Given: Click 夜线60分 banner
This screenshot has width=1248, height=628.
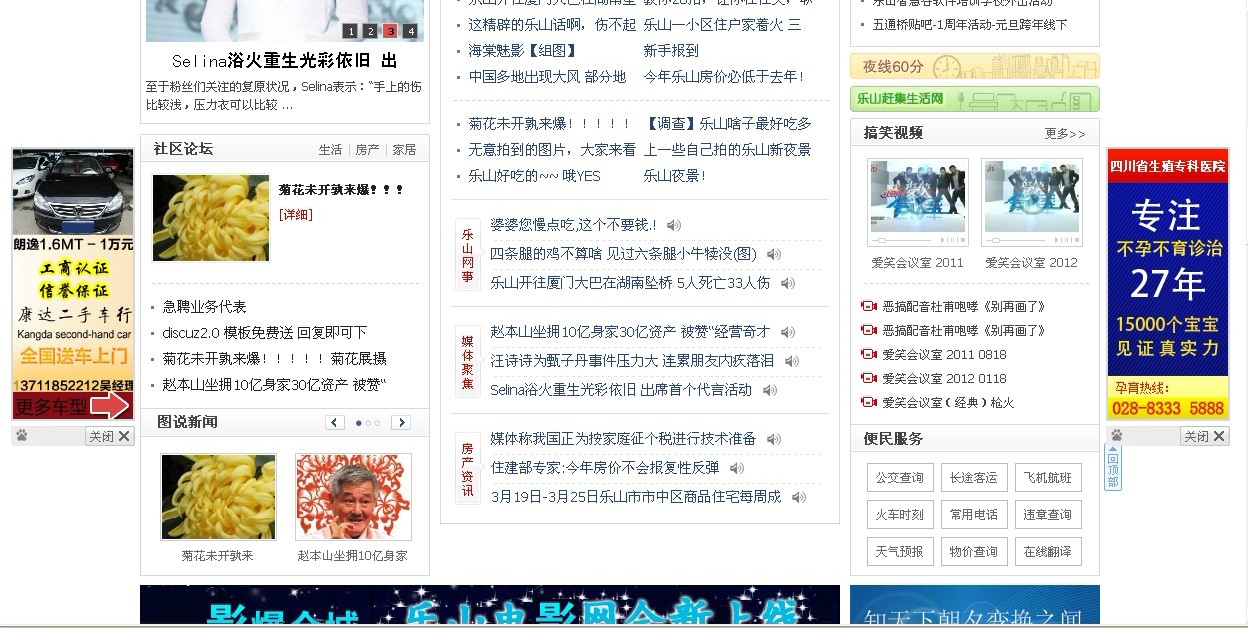Looking at the screenshot, I should pos(975,66).
